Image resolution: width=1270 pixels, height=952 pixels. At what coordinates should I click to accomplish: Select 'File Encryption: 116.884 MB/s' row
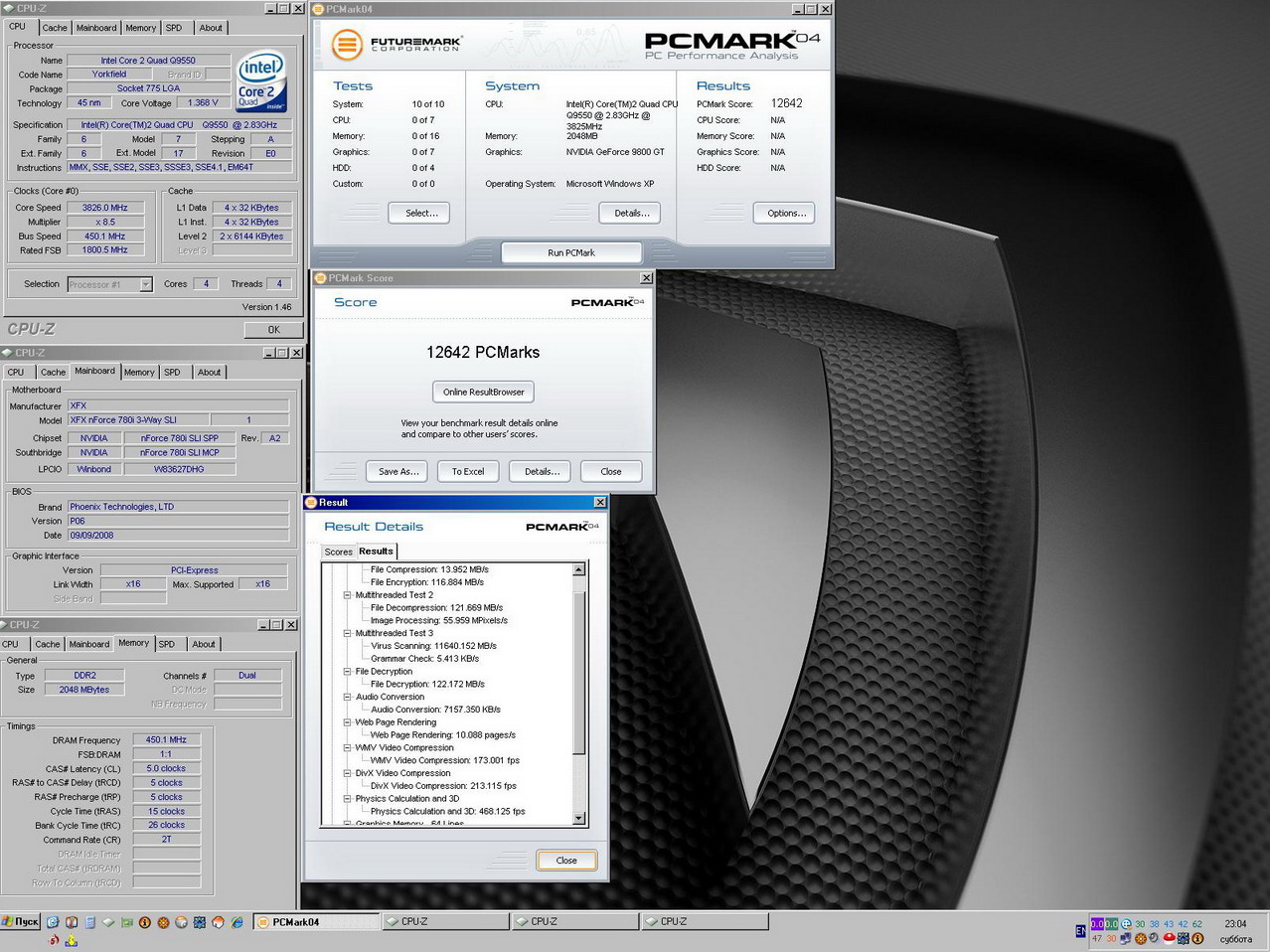426,582
